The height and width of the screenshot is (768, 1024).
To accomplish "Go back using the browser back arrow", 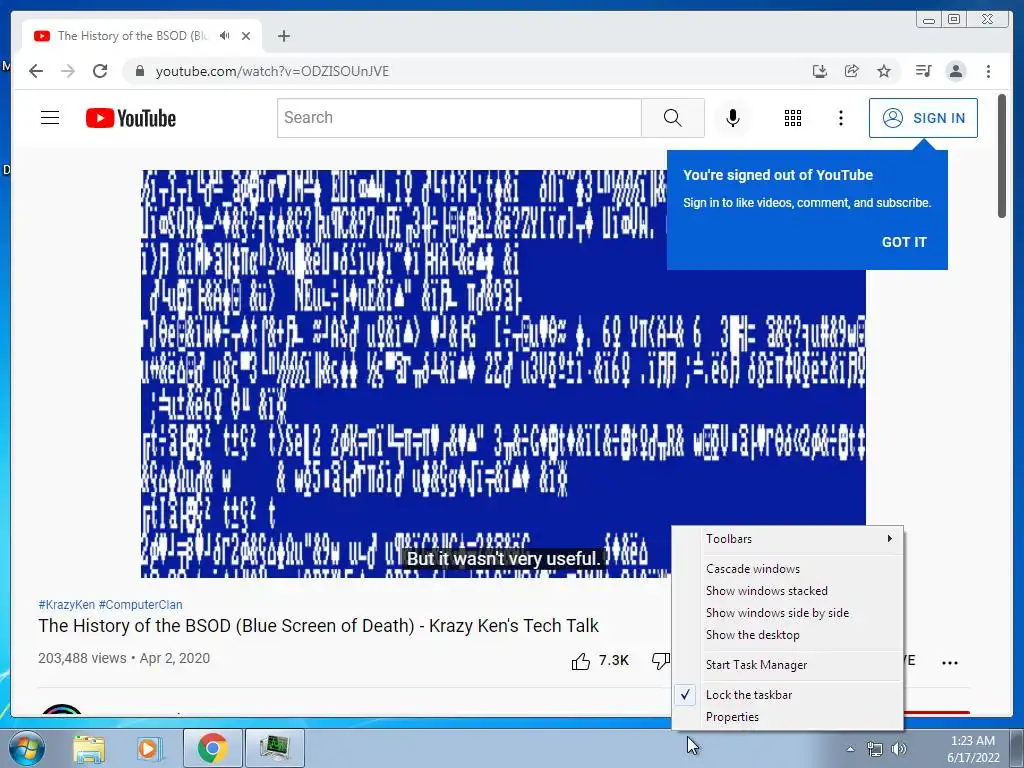I will [x=36, y=71].
